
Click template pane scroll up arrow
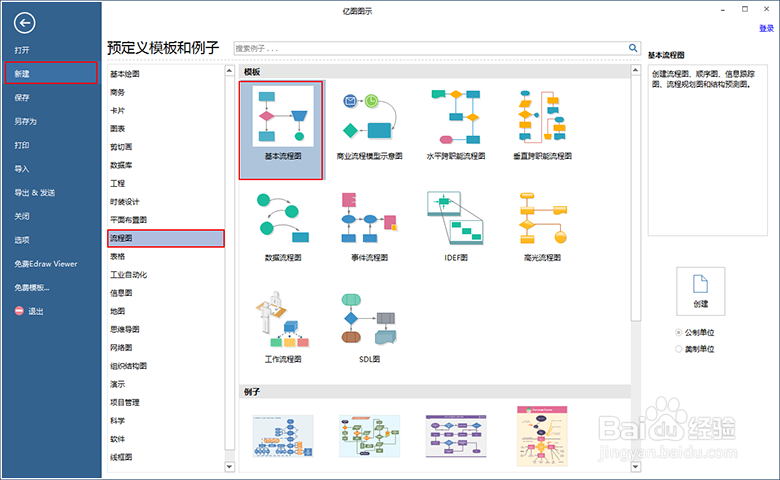635,71
